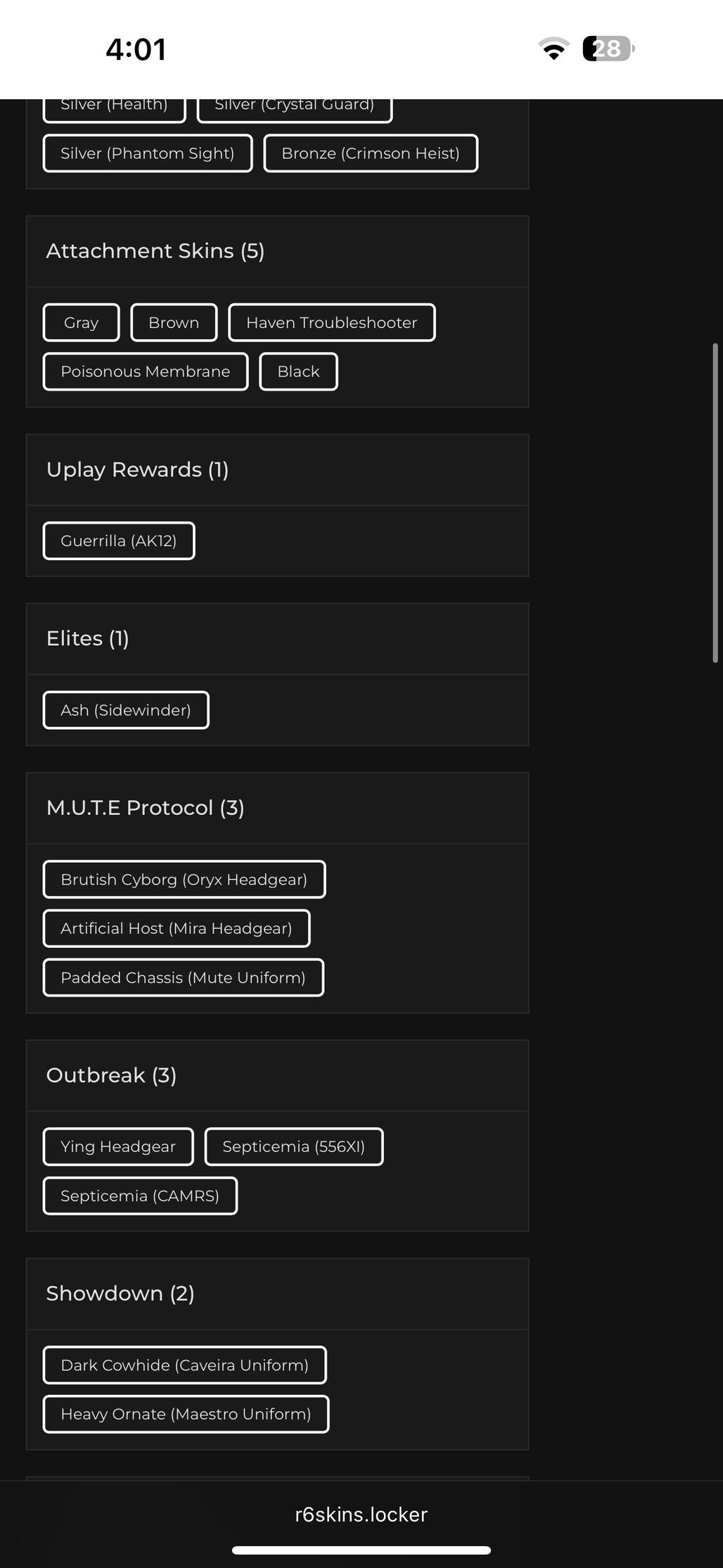Image resolution: width=723 pixels, height=1568 pixels.
Task: Click the Poisonous Membrane tag
Action: tap(145, 372)
